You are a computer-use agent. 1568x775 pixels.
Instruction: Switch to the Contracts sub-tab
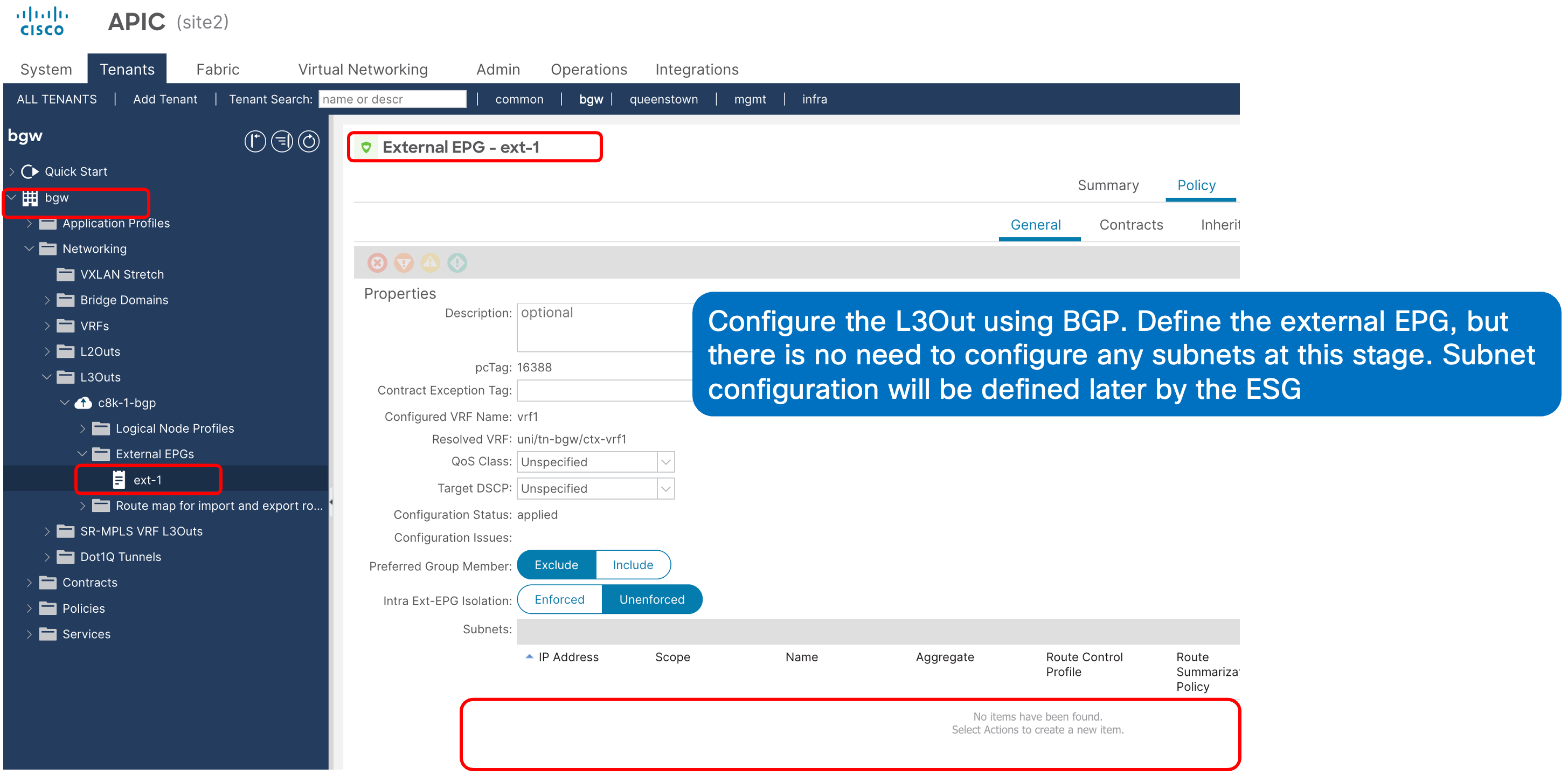pos(1131,225)
